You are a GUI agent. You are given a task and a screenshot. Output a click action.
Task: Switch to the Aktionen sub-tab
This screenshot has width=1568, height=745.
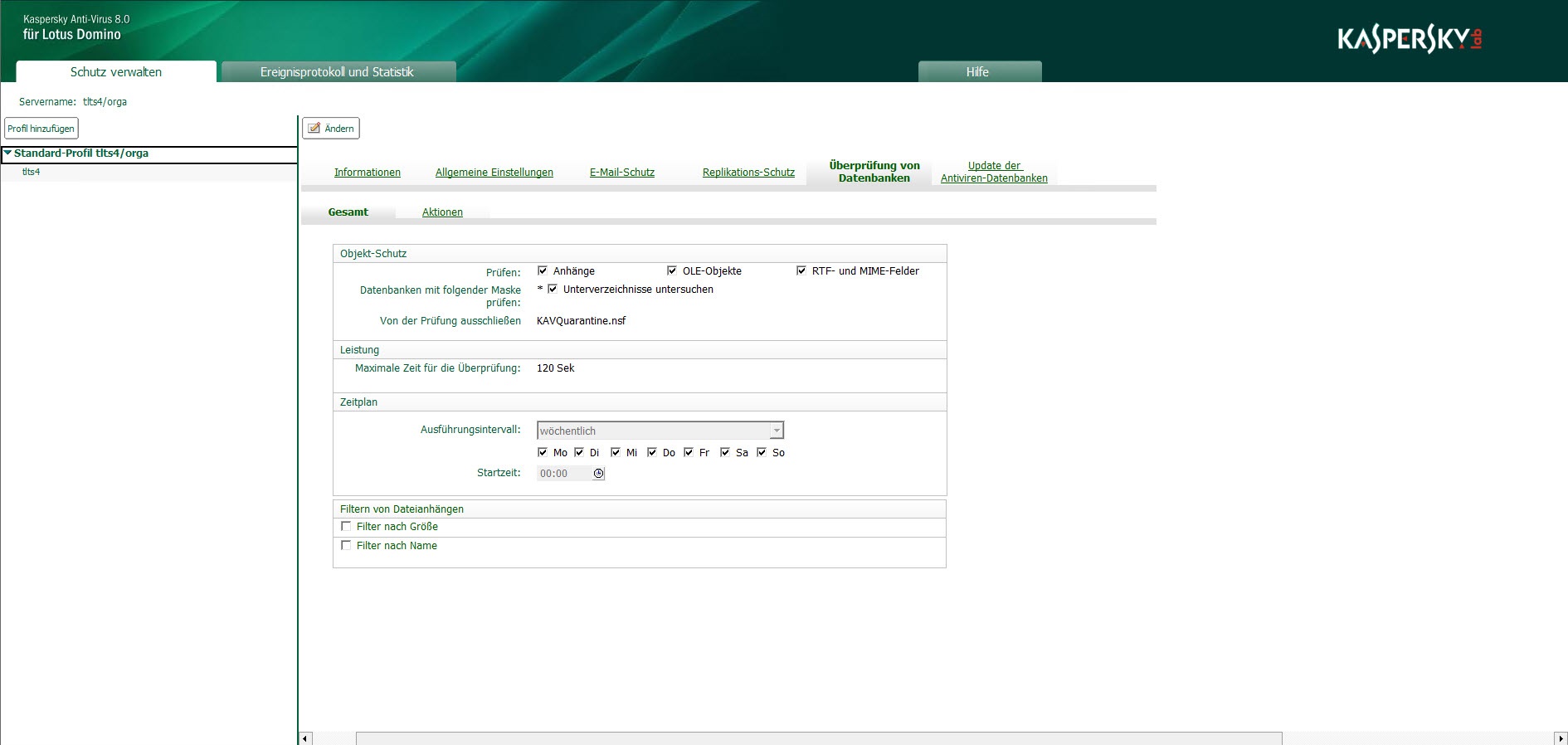point(442,212)
